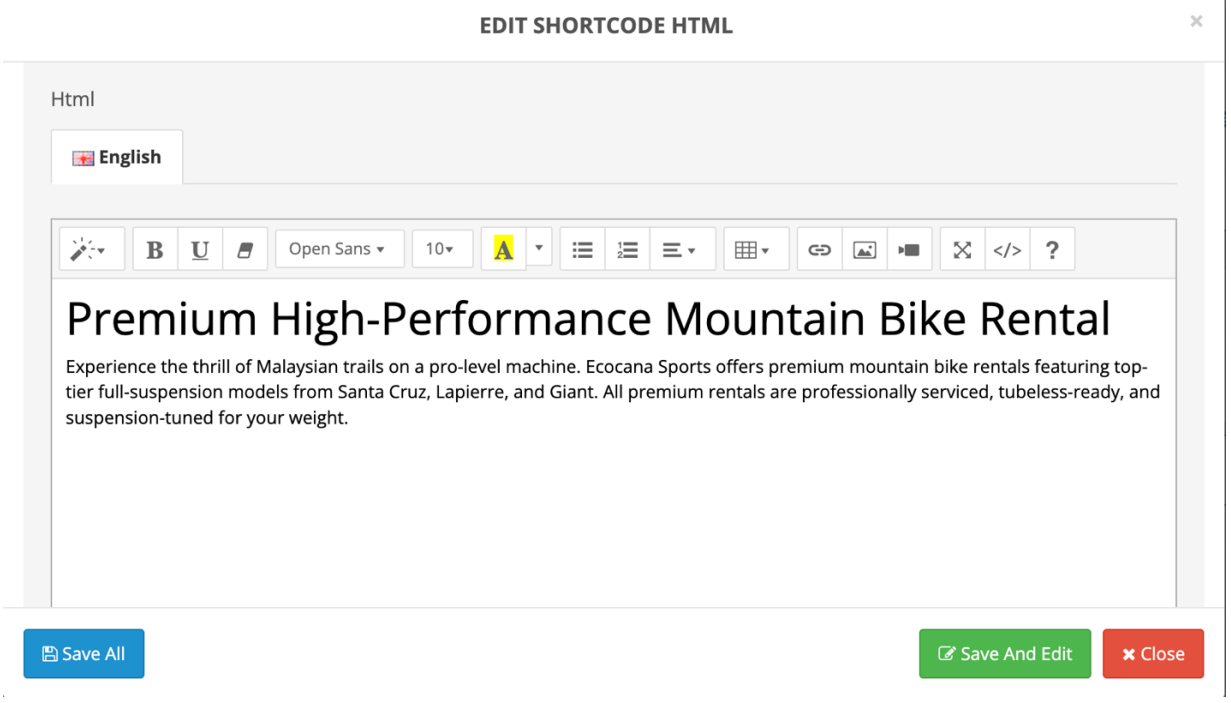This screenshot has width=1231, height=703.
Task: Open the insert picture dialog
Action: click(865, 250)
